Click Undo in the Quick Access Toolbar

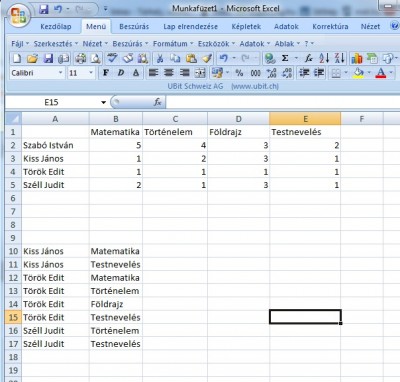(x=58, y=9)
